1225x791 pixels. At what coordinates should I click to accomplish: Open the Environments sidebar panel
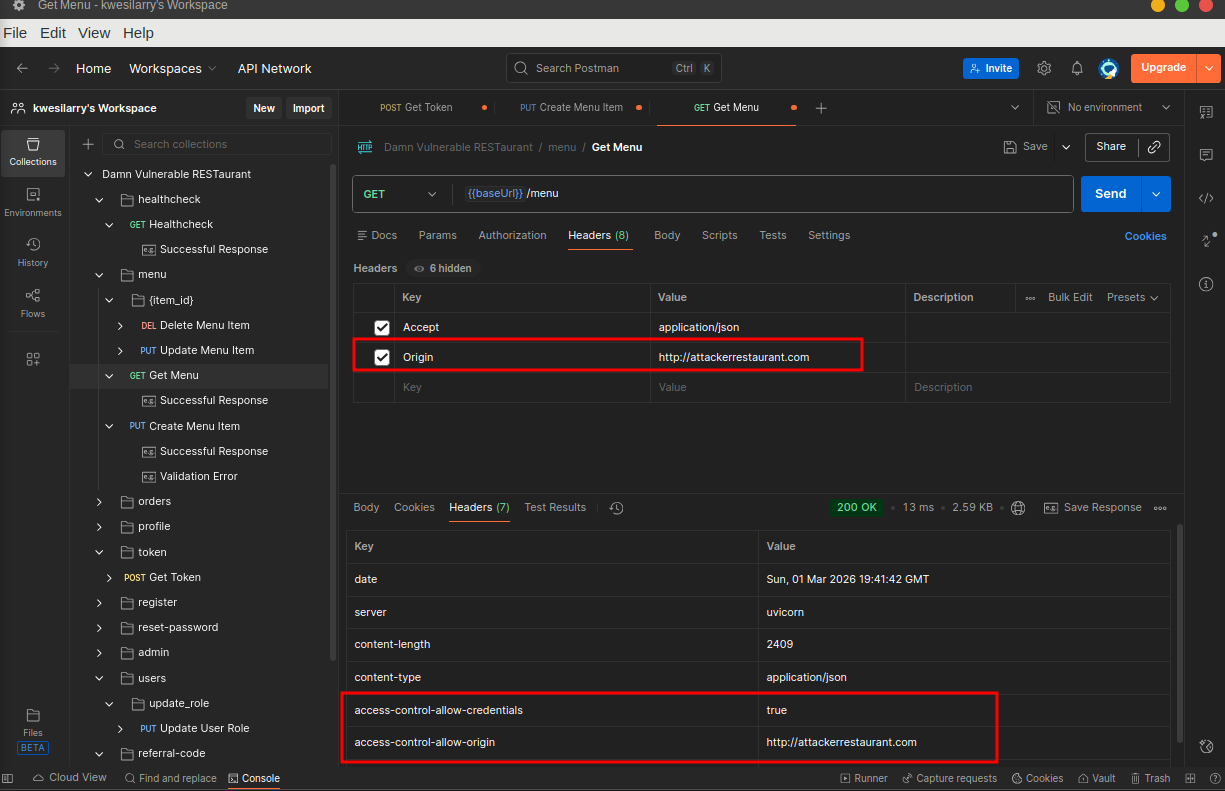33,201
